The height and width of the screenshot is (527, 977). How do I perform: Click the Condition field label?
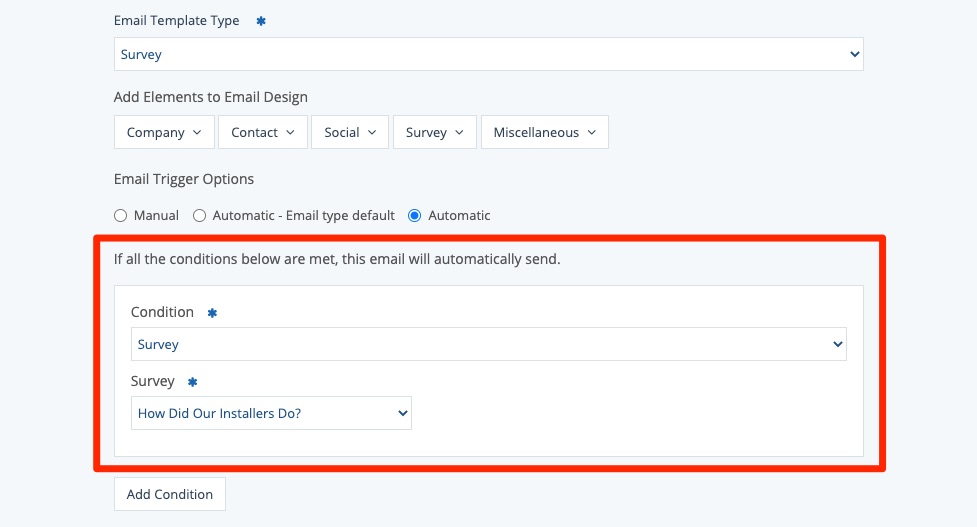162,312
